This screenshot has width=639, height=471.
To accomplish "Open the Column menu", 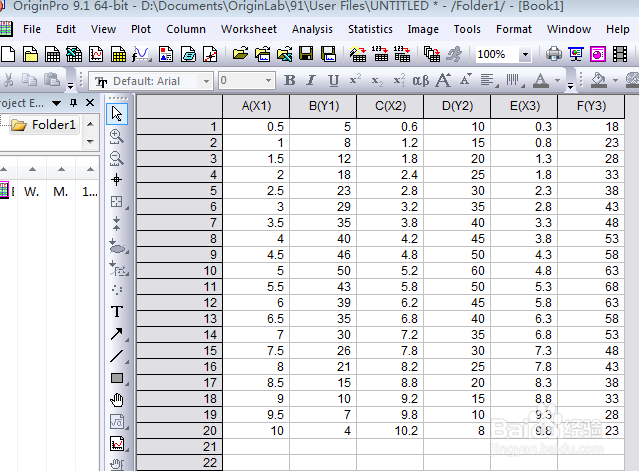I will (x=186, y=29).
